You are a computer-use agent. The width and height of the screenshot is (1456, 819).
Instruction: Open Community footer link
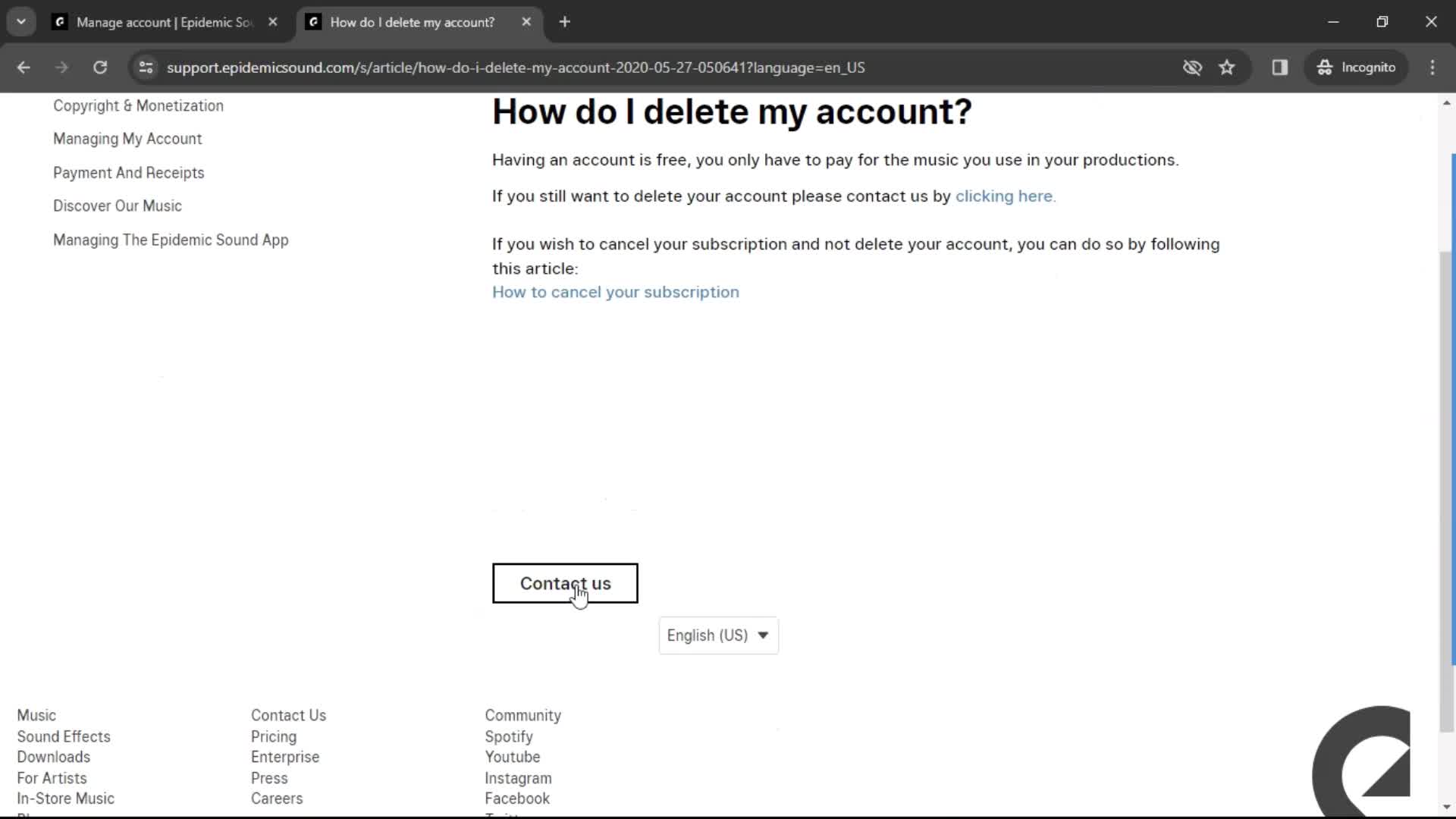tap(523, 715)
